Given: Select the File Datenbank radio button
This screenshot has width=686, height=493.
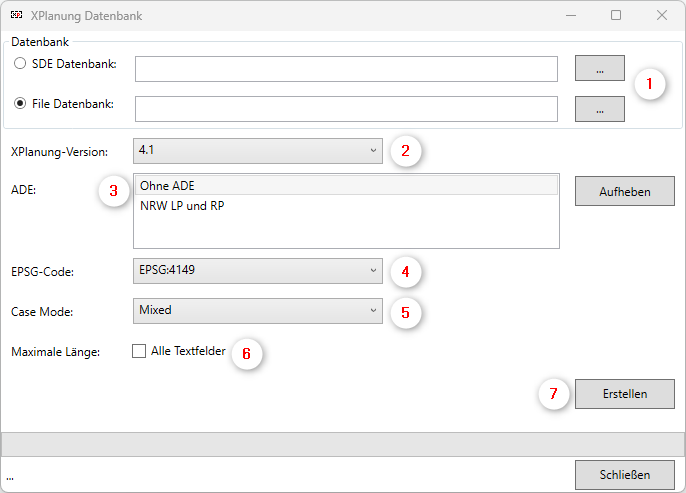Looking at the screenshot, I should point(20,104).
